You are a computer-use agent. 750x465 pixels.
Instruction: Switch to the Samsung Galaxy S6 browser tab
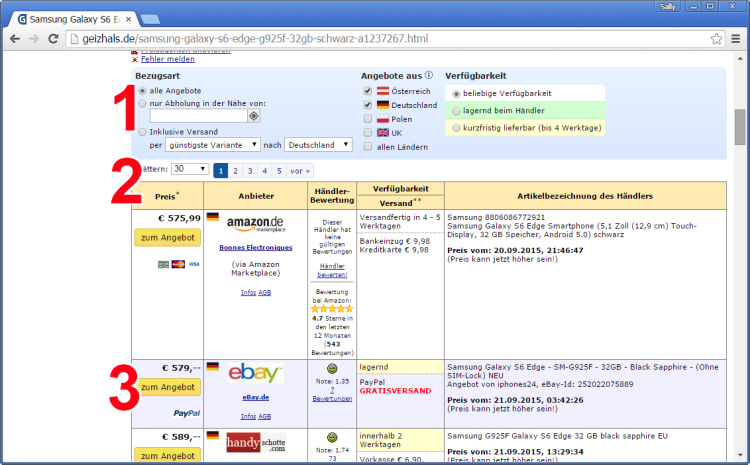[x=70, y=19]
